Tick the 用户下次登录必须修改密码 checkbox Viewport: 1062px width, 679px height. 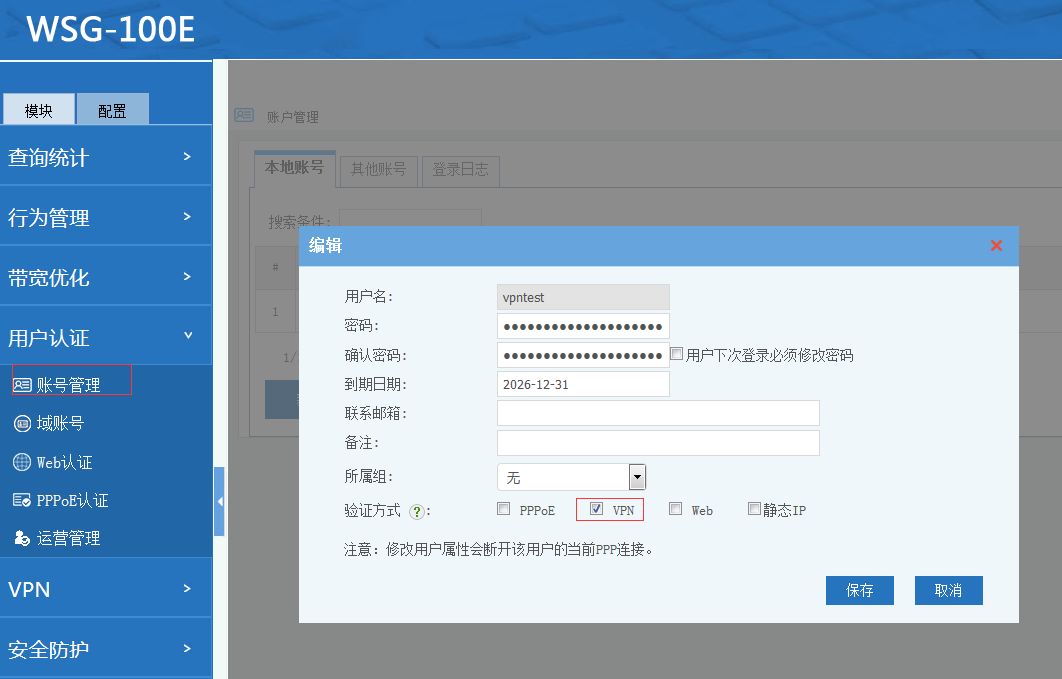pos(677,354)
